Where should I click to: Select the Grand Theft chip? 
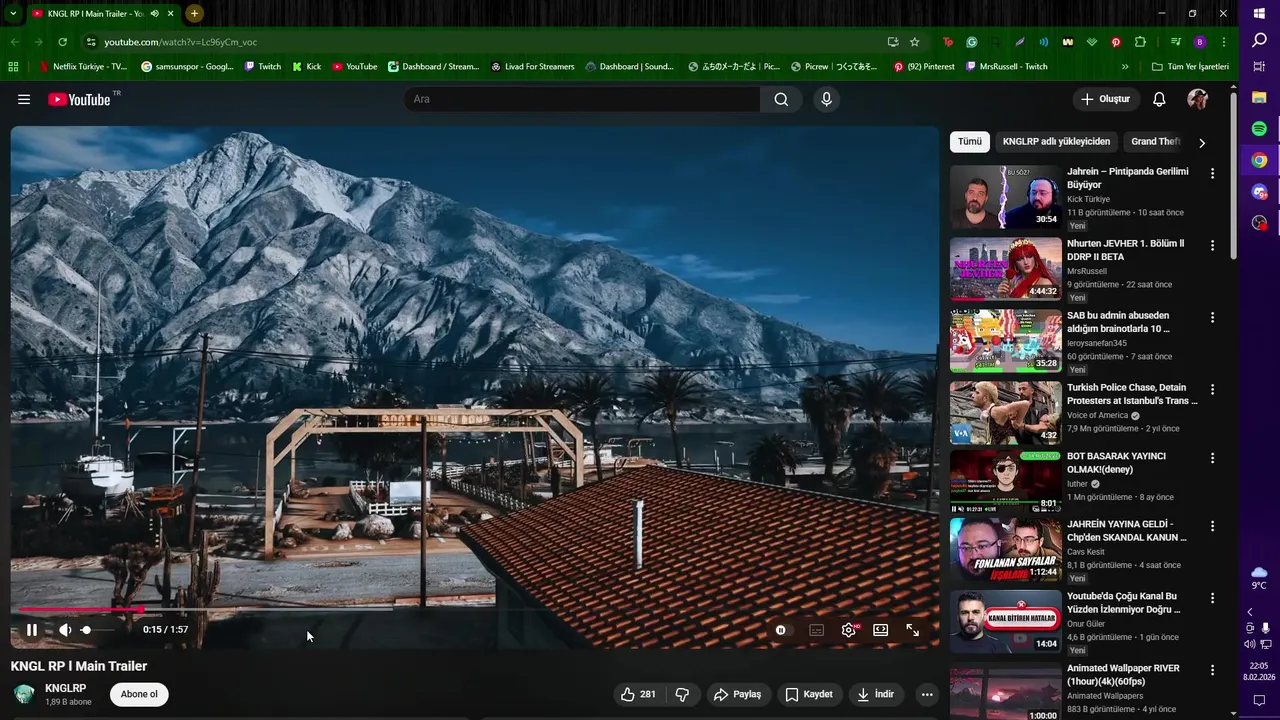coord(1156,141)
